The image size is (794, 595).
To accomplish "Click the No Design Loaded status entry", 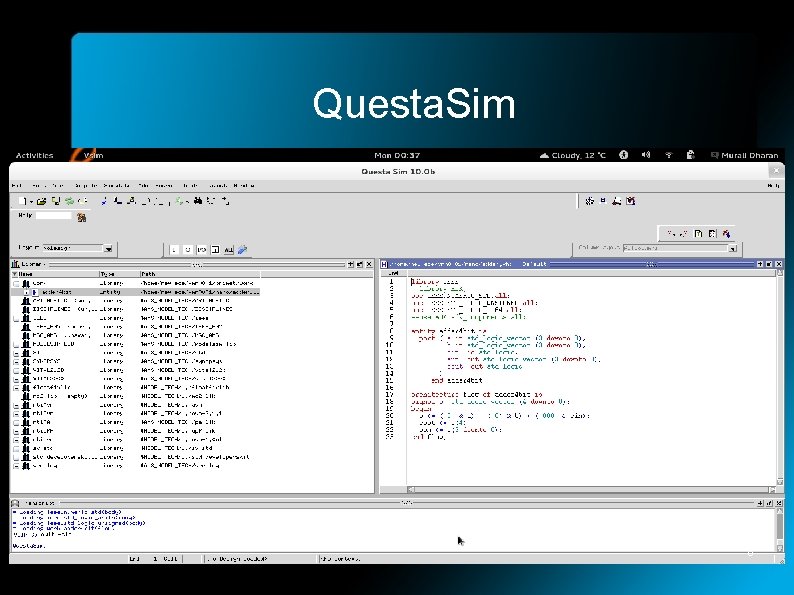I will (238, 559).
